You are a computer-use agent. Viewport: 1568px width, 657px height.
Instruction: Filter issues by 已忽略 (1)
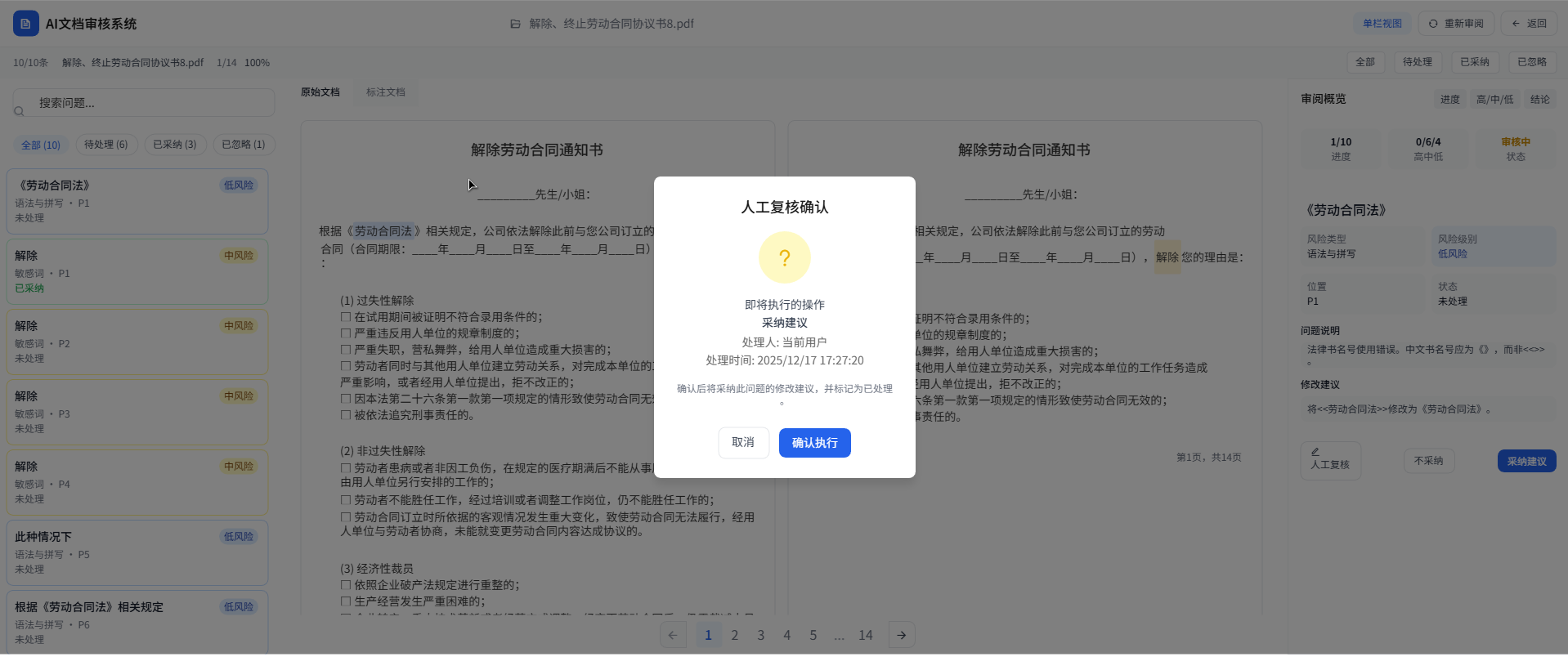coord(244,145)
